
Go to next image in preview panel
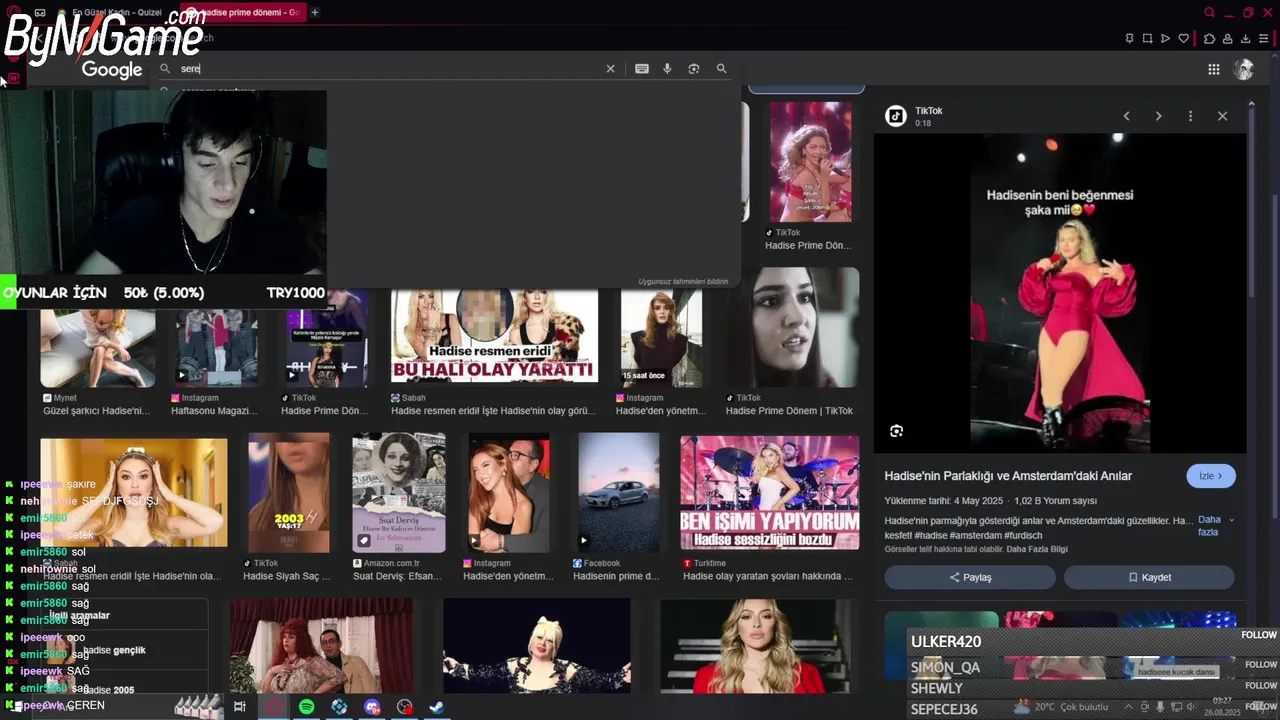click(x=1158, y=116)
